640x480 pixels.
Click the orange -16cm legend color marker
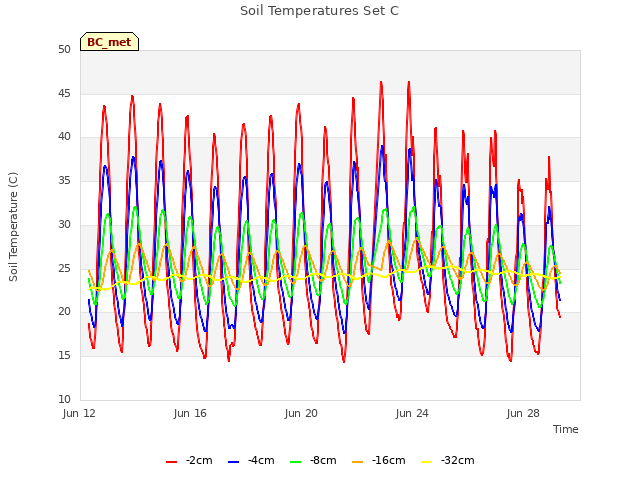(x=358, y=462)
